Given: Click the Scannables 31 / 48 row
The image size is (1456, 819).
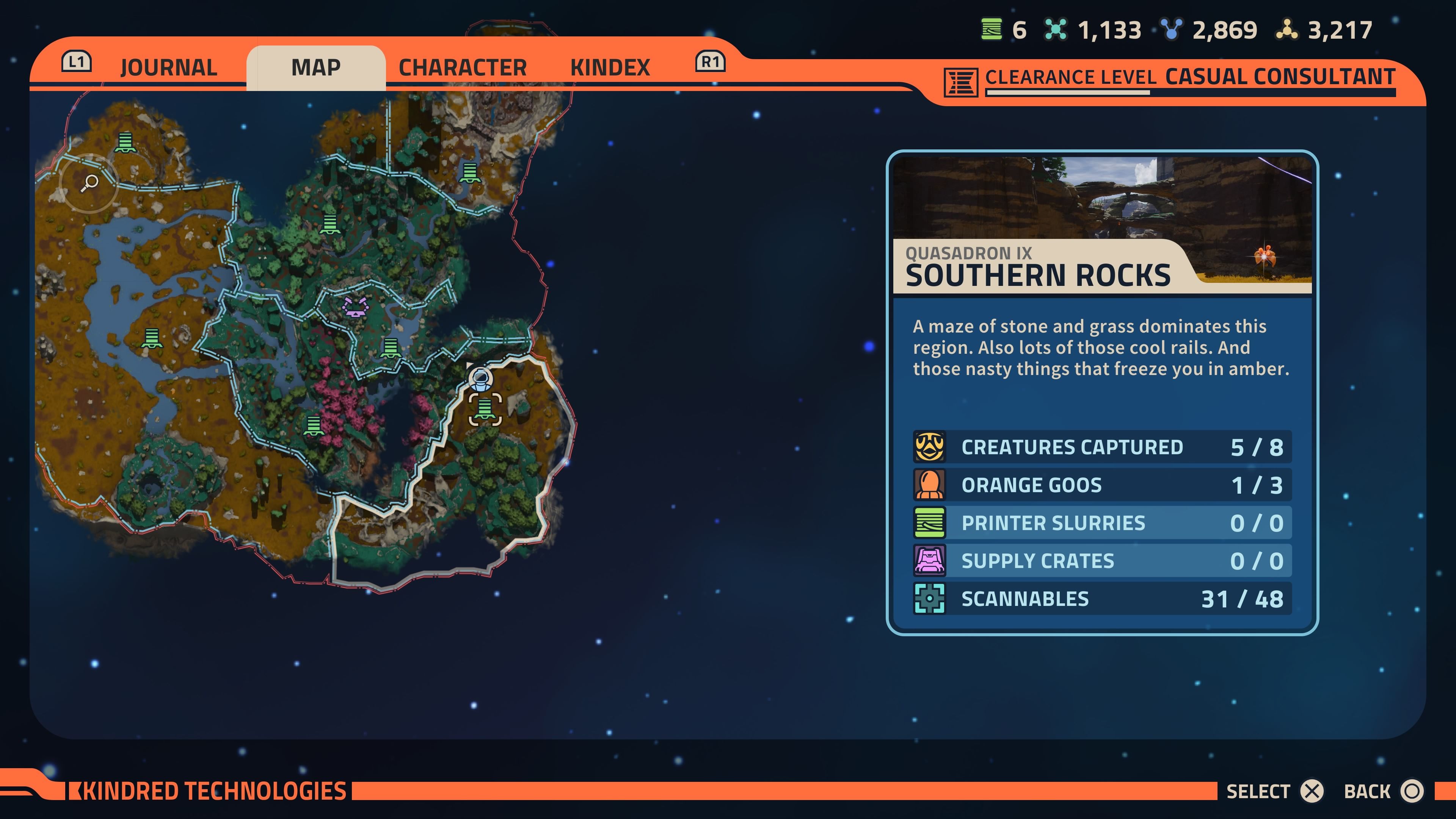Looking at the screenshot, I should (x=1102, y=599).
